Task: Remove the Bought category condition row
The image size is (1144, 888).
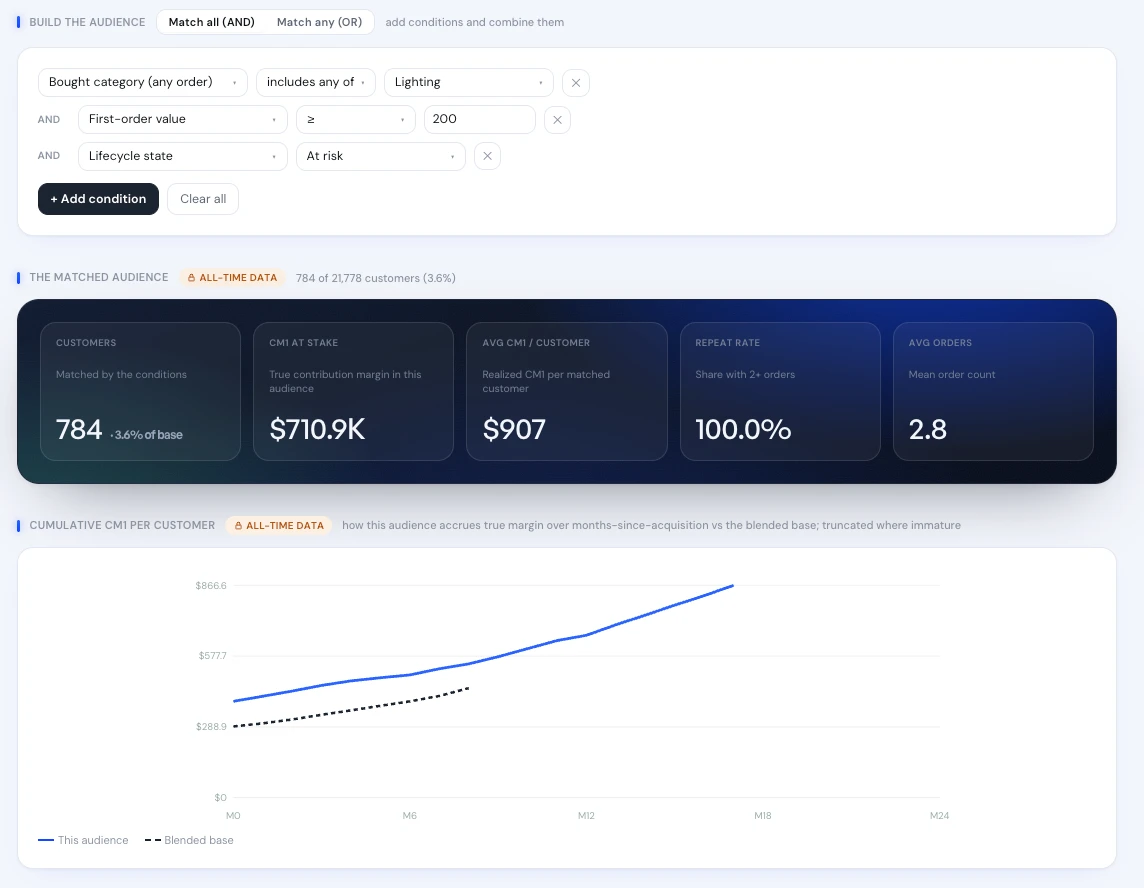Action: (x=576, y=82)
